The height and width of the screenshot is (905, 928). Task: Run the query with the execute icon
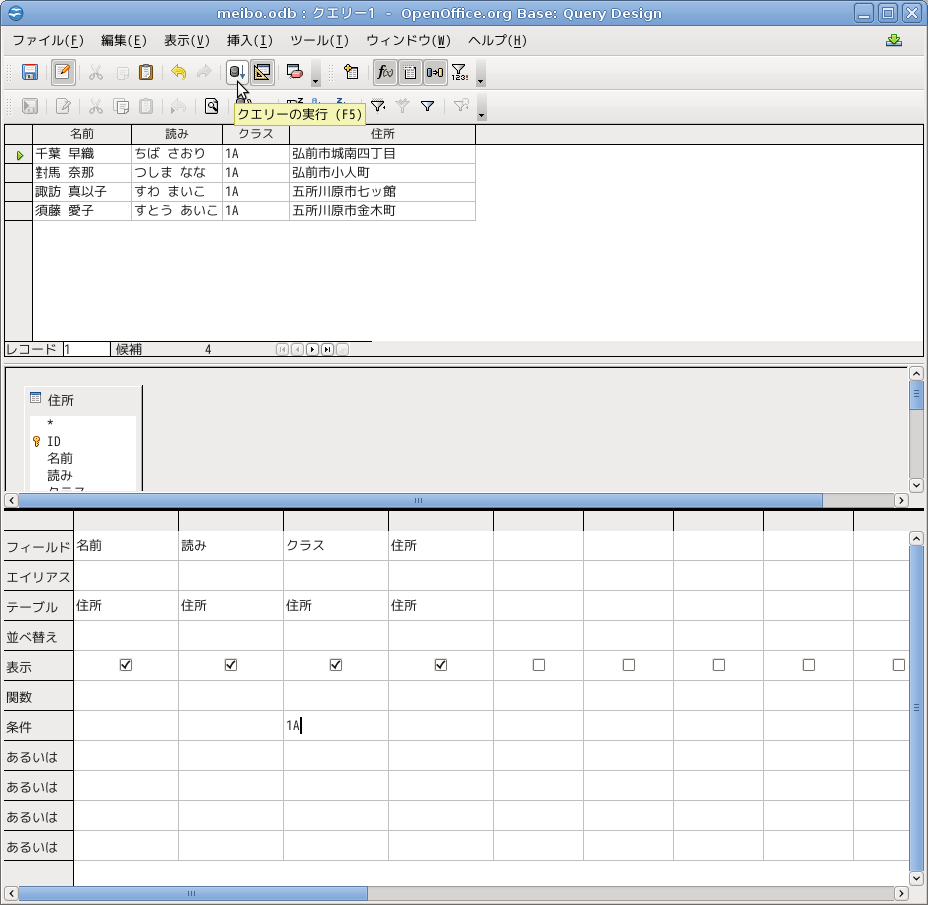point(237,73)
